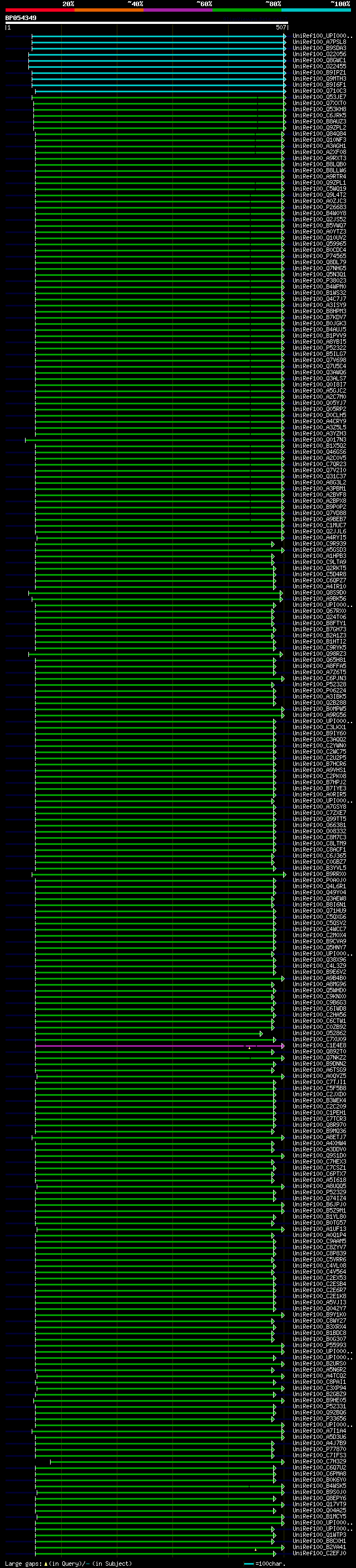The width and height of the screenshot is (356, 1568).
Task: Select hit label UniRef100_B0K6Y0
Action: click(x=319, y=1480)
